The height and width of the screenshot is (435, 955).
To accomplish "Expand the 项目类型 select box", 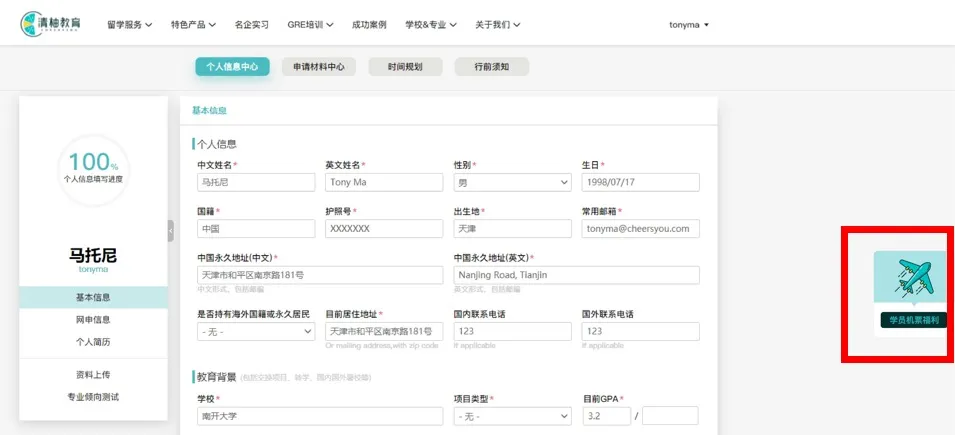I will click(511, 415).
